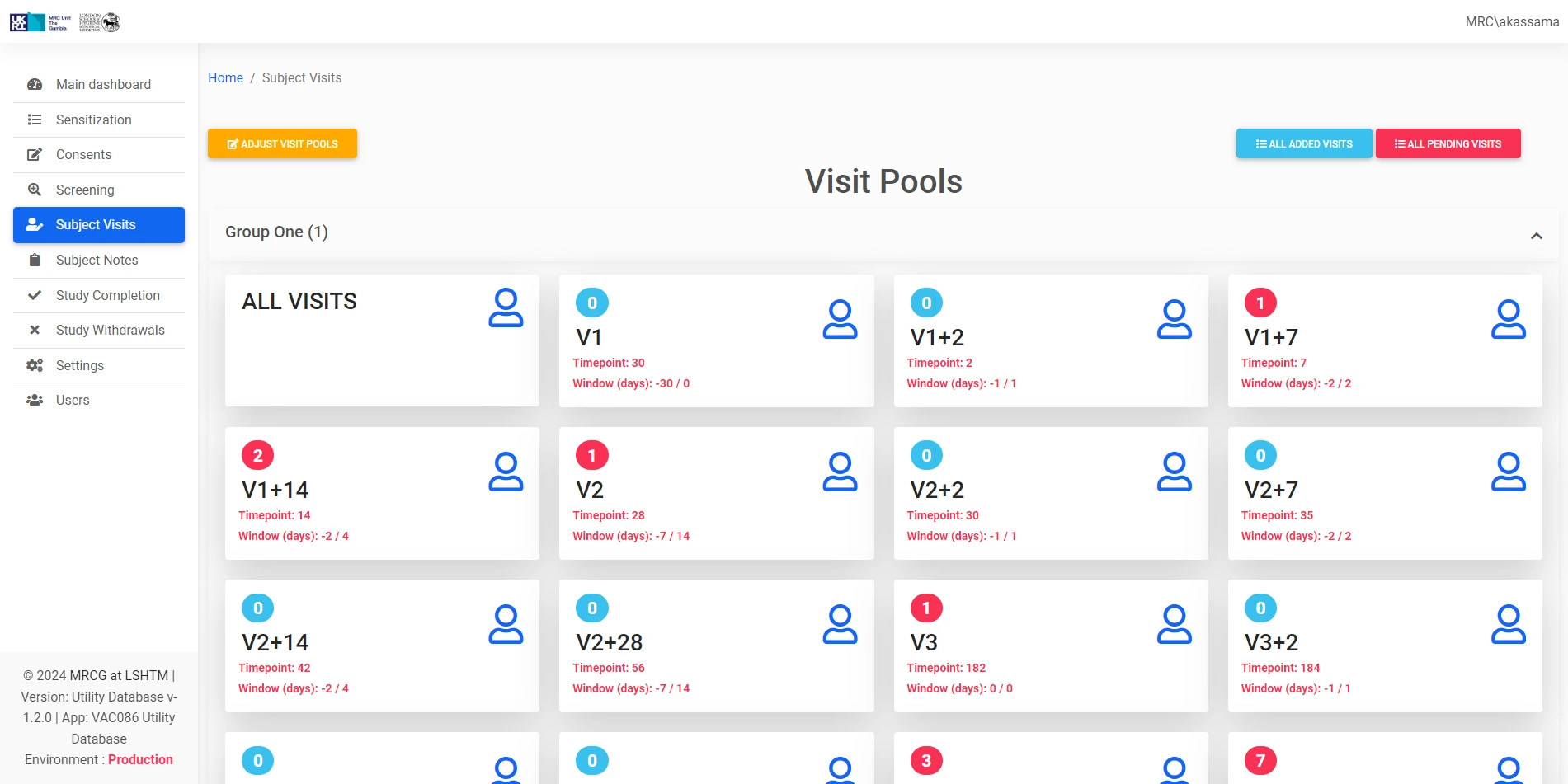The image size is (1568, 784).
Task: Collapse the Group One (1) header
Action: pos(276,232)
